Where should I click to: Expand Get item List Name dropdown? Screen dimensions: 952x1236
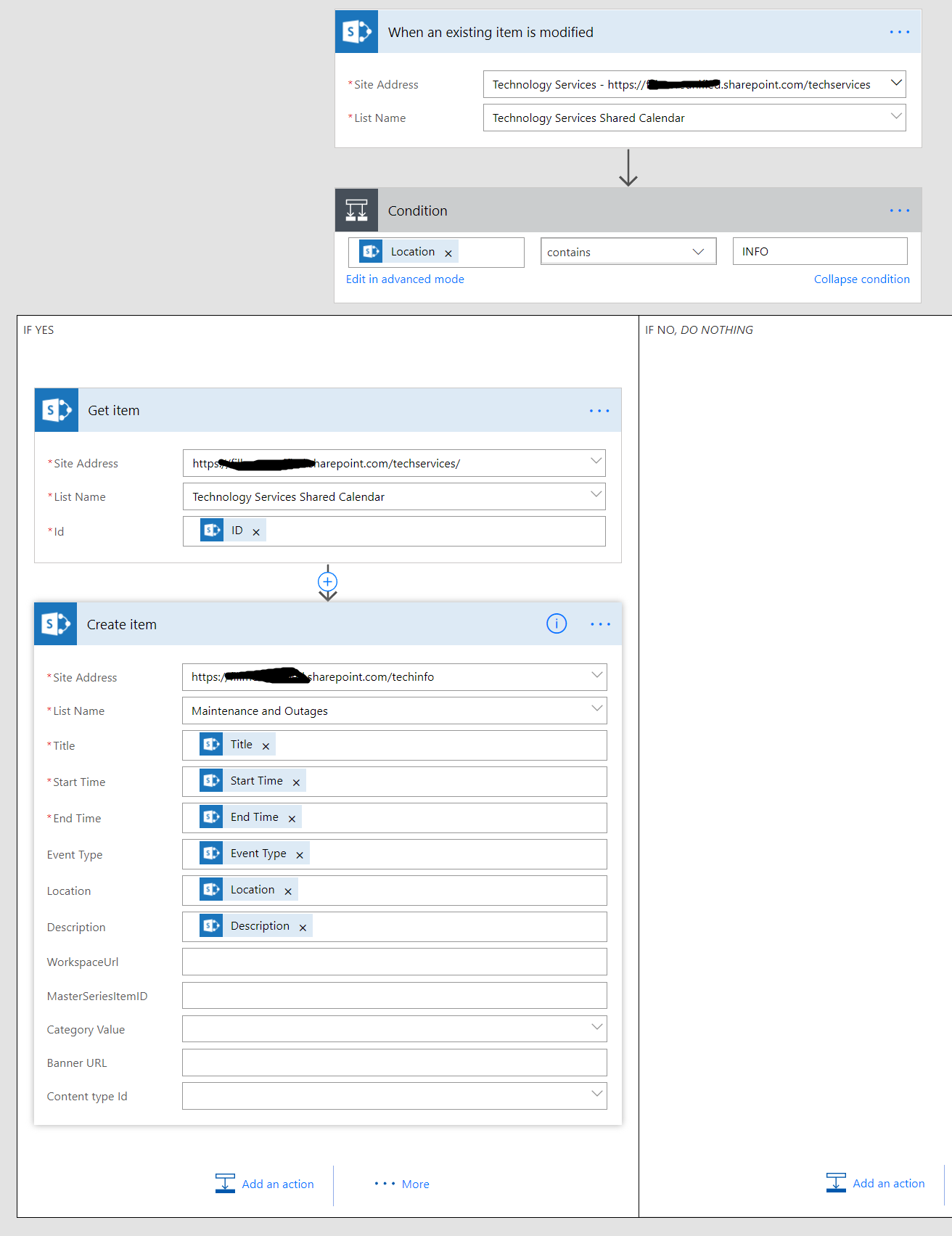(596, 494)
